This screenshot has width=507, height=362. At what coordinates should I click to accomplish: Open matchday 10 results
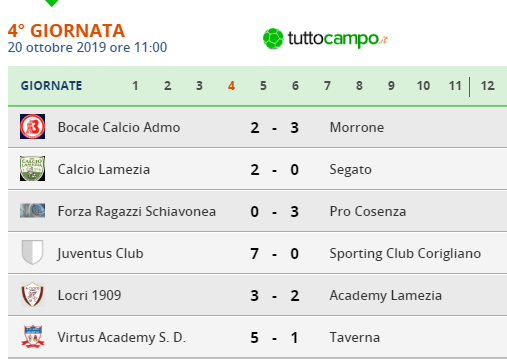(x=423, y=86)
